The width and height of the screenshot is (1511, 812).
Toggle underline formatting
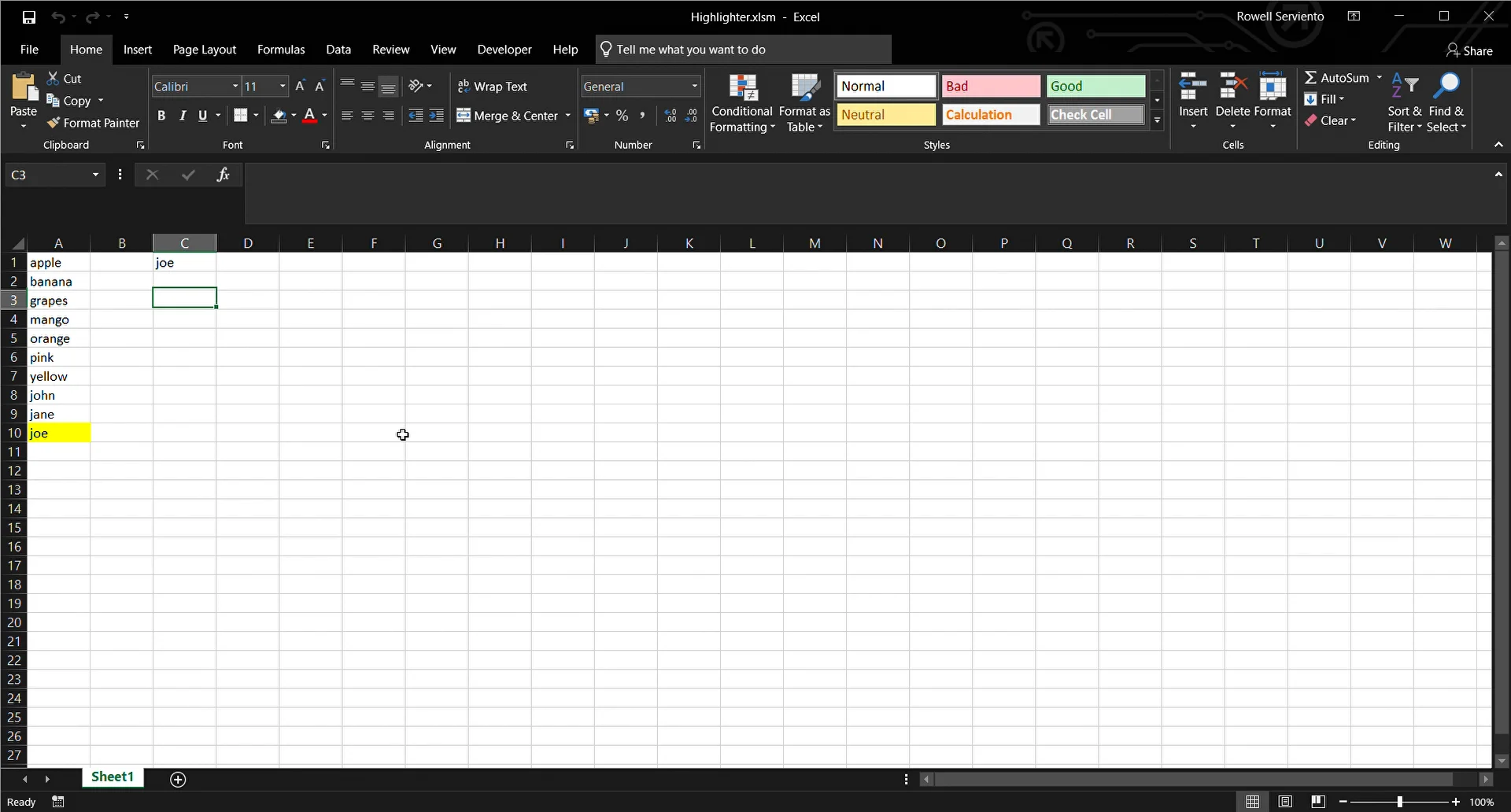tap(203, 116)
